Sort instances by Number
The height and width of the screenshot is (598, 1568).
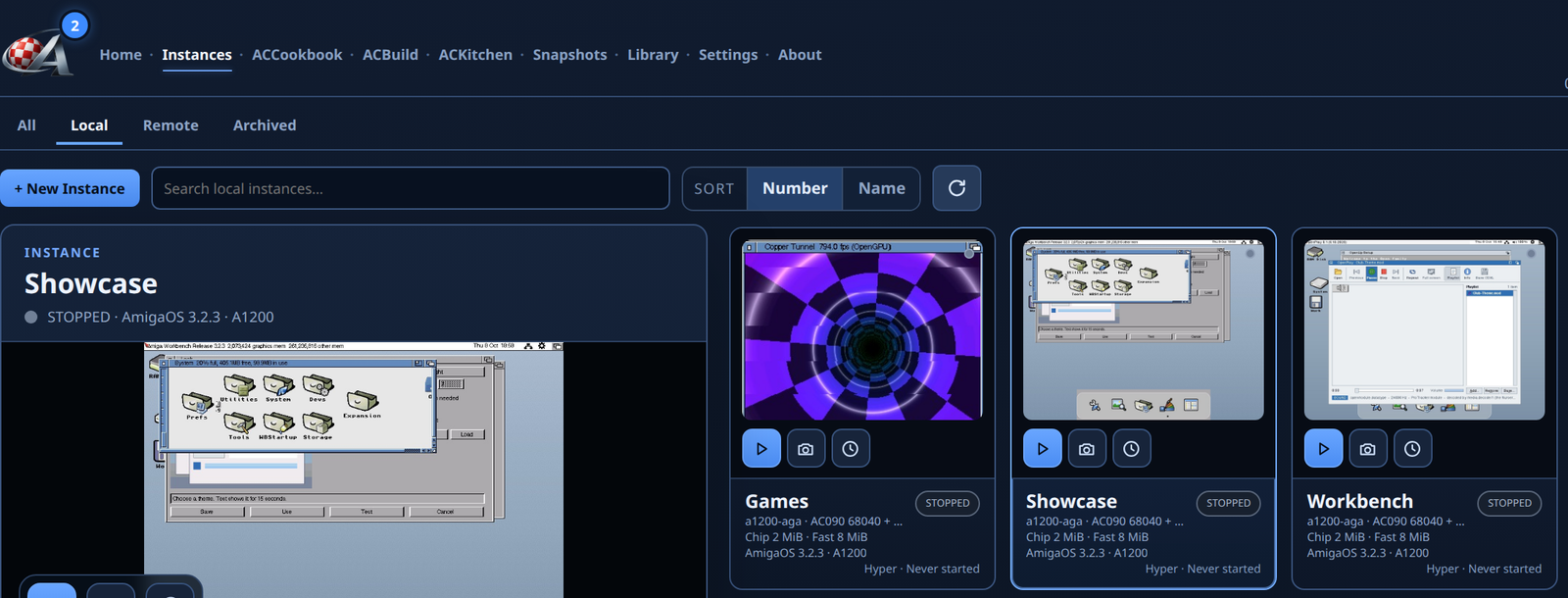795,188
